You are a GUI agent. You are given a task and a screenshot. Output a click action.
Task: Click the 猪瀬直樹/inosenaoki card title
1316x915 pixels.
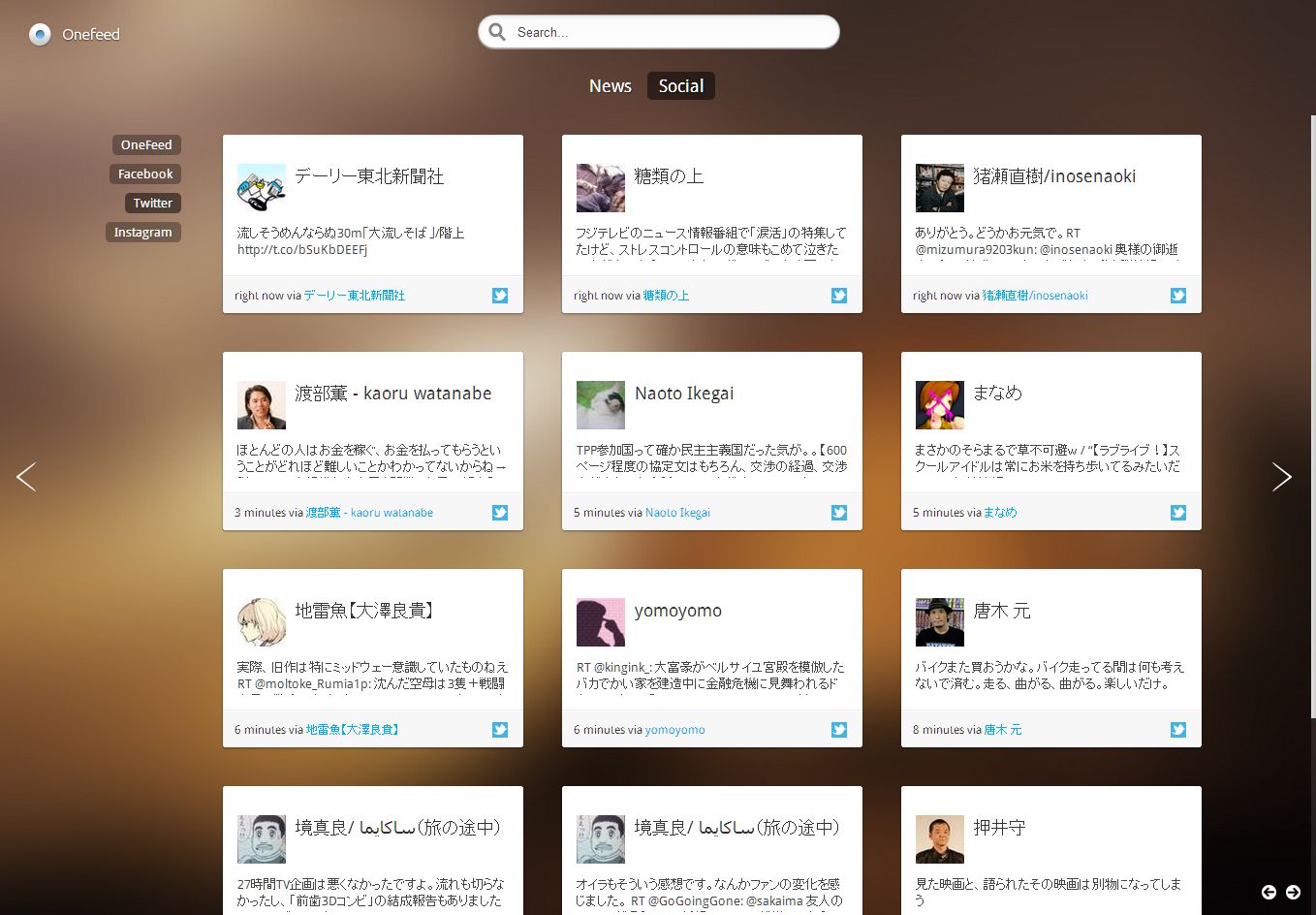[x=1055, y=176]
